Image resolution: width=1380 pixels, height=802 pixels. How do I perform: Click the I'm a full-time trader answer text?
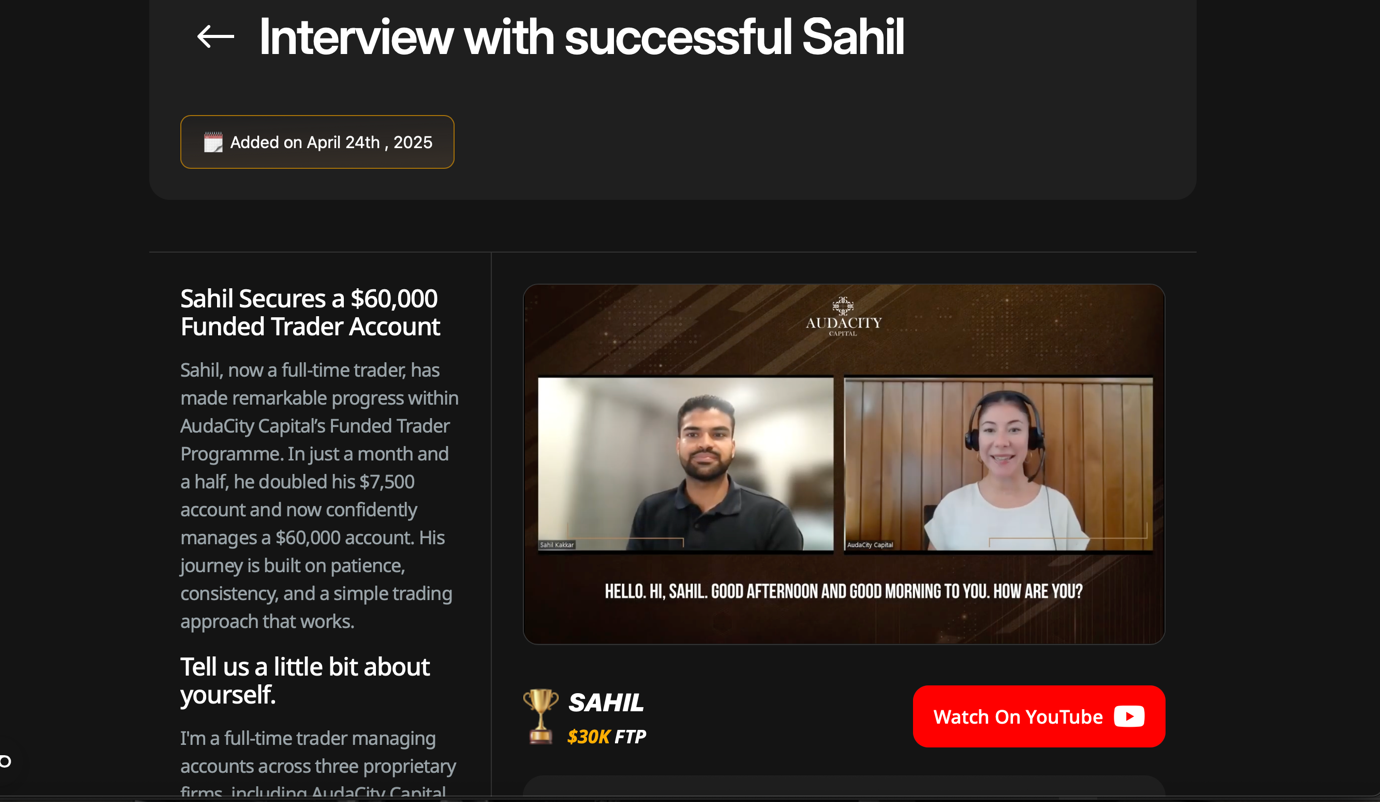coord(318,765)
